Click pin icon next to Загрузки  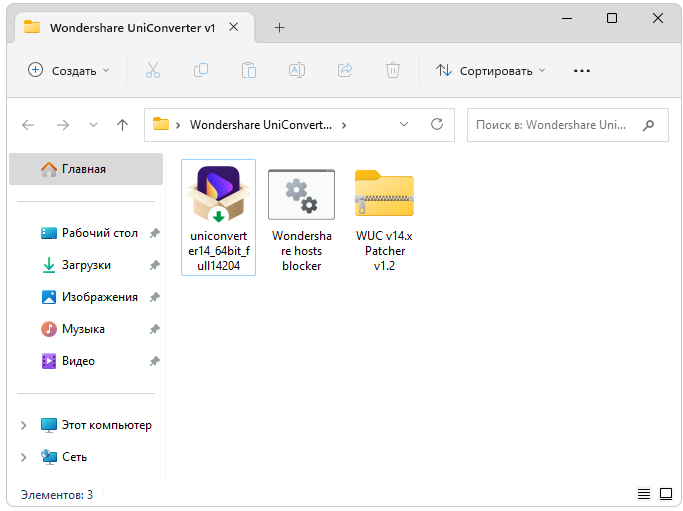pos(154,265)
